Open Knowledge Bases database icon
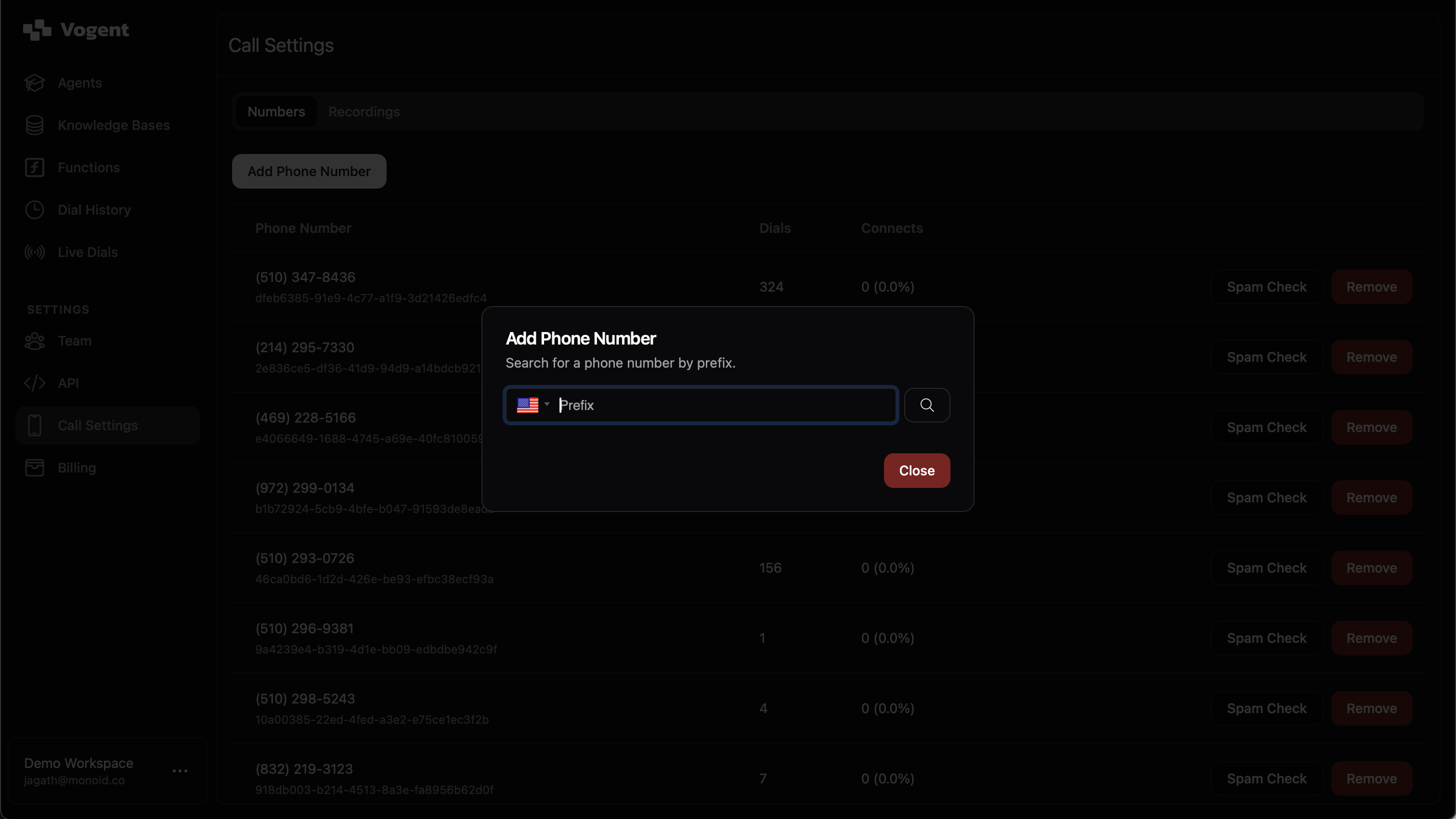The image size is (1456, 819). coord(35,126)
